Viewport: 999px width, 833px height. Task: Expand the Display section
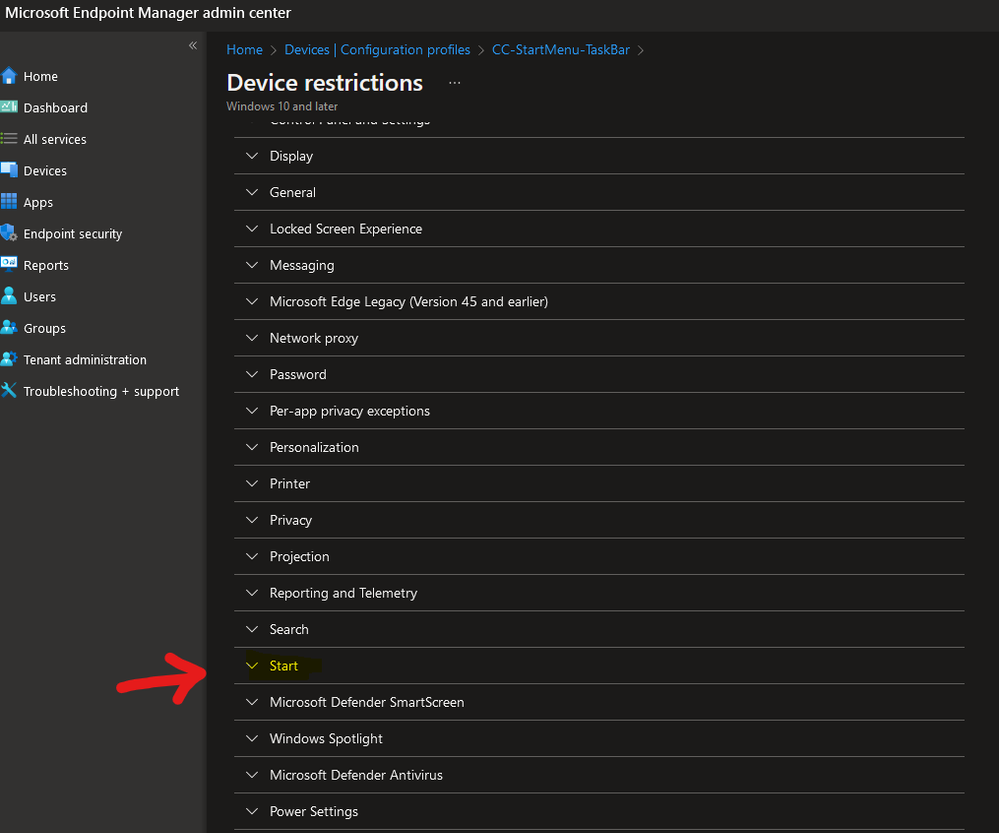[x=291, y=156]
